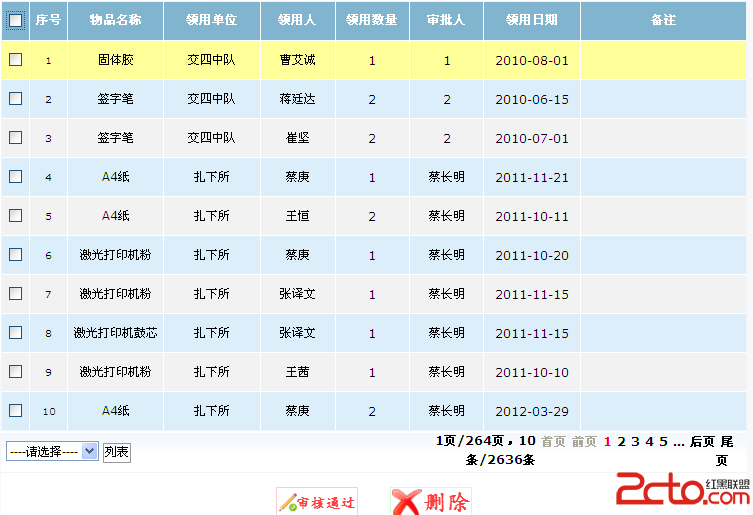Check row 9 王茜 checkbox
753x515 pixels.
[x=15, y=371]
